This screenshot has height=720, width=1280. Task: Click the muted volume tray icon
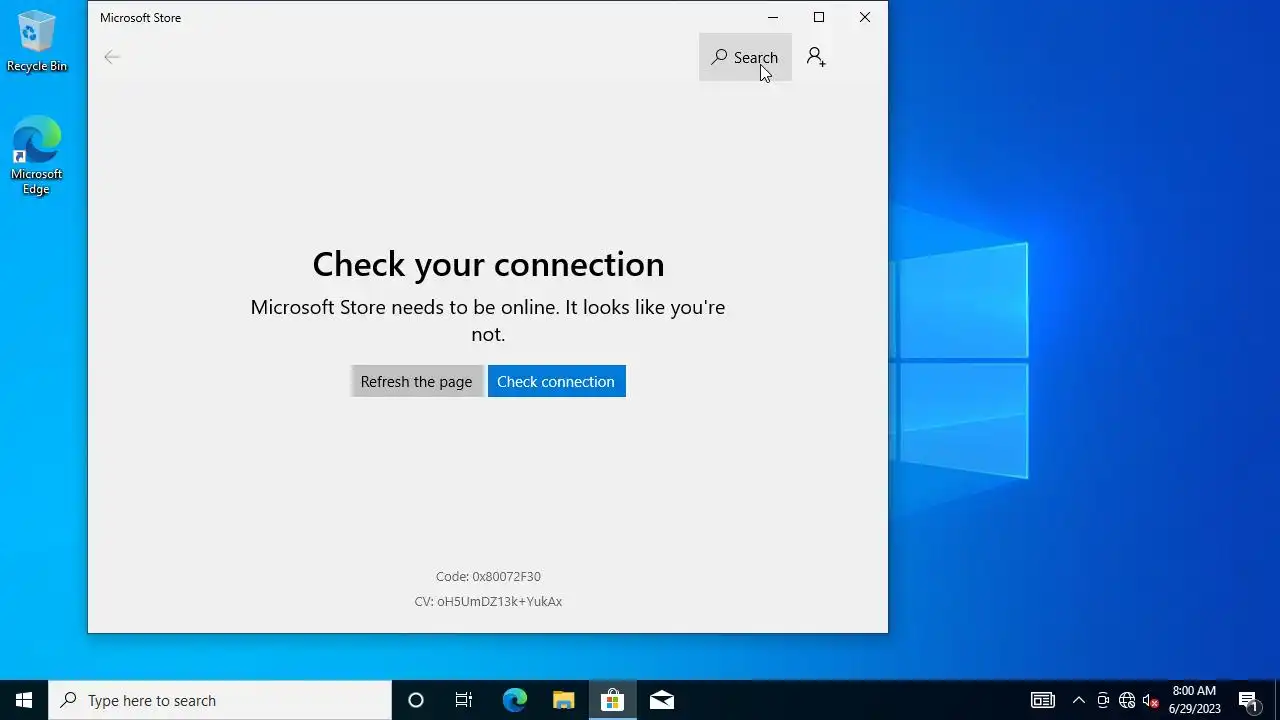[x=1151, y=700]
